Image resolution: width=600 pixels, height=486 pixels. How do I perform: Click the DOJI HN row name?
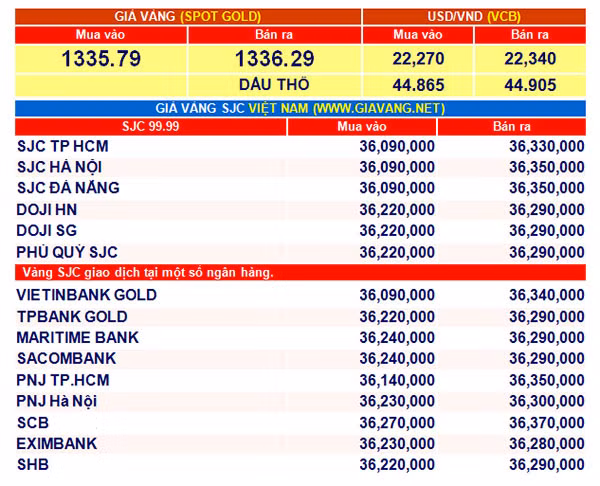click(47, 210)
